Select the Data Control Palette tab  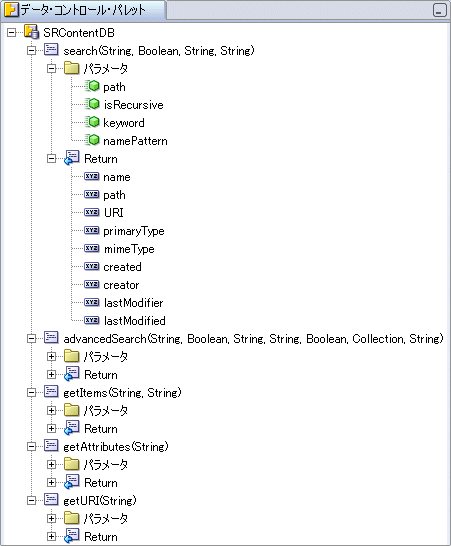83,10
